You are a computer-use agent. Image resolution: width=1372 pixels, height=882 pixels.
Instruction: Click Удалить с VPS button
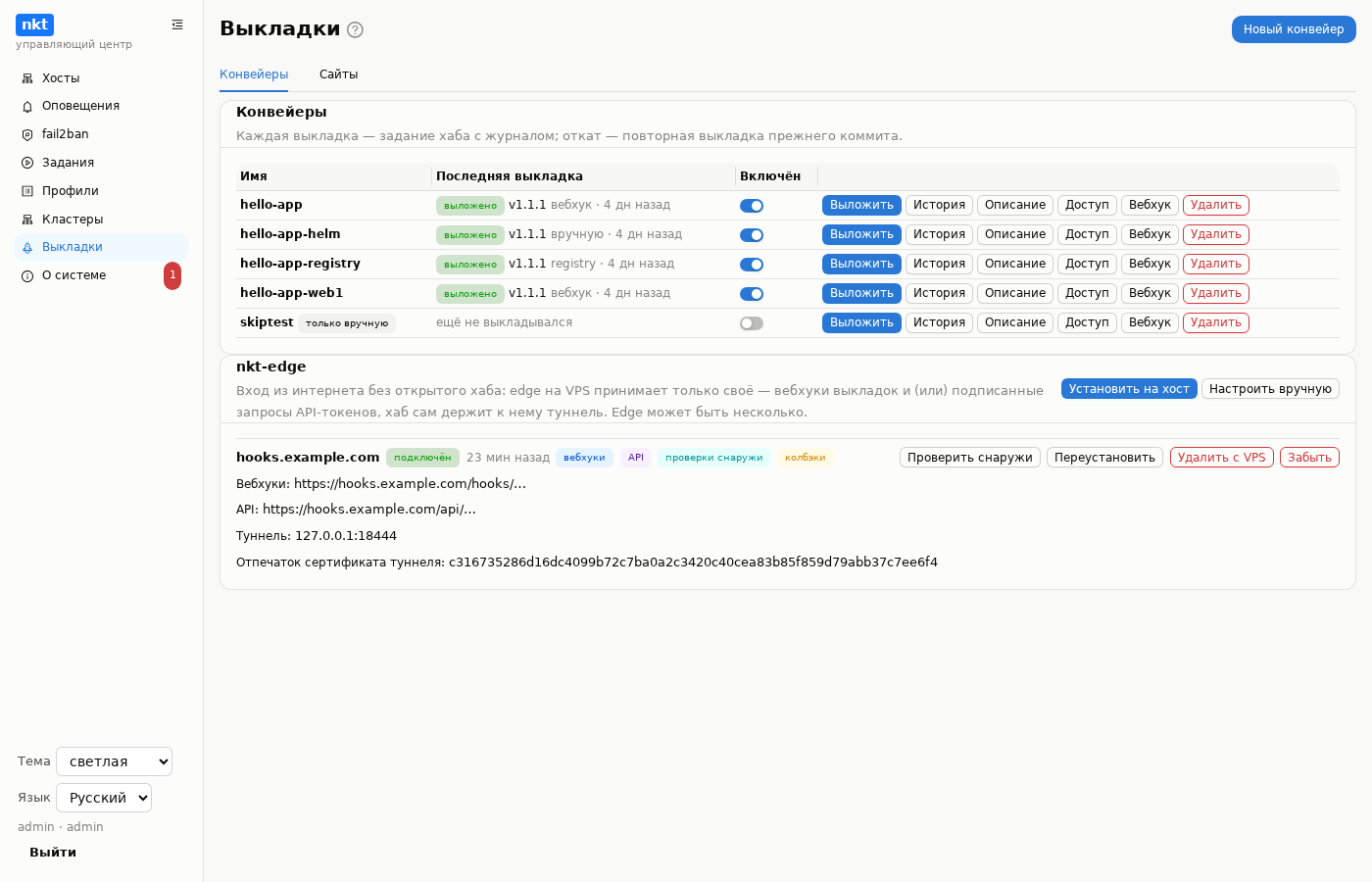click(x=1221, y=458)
